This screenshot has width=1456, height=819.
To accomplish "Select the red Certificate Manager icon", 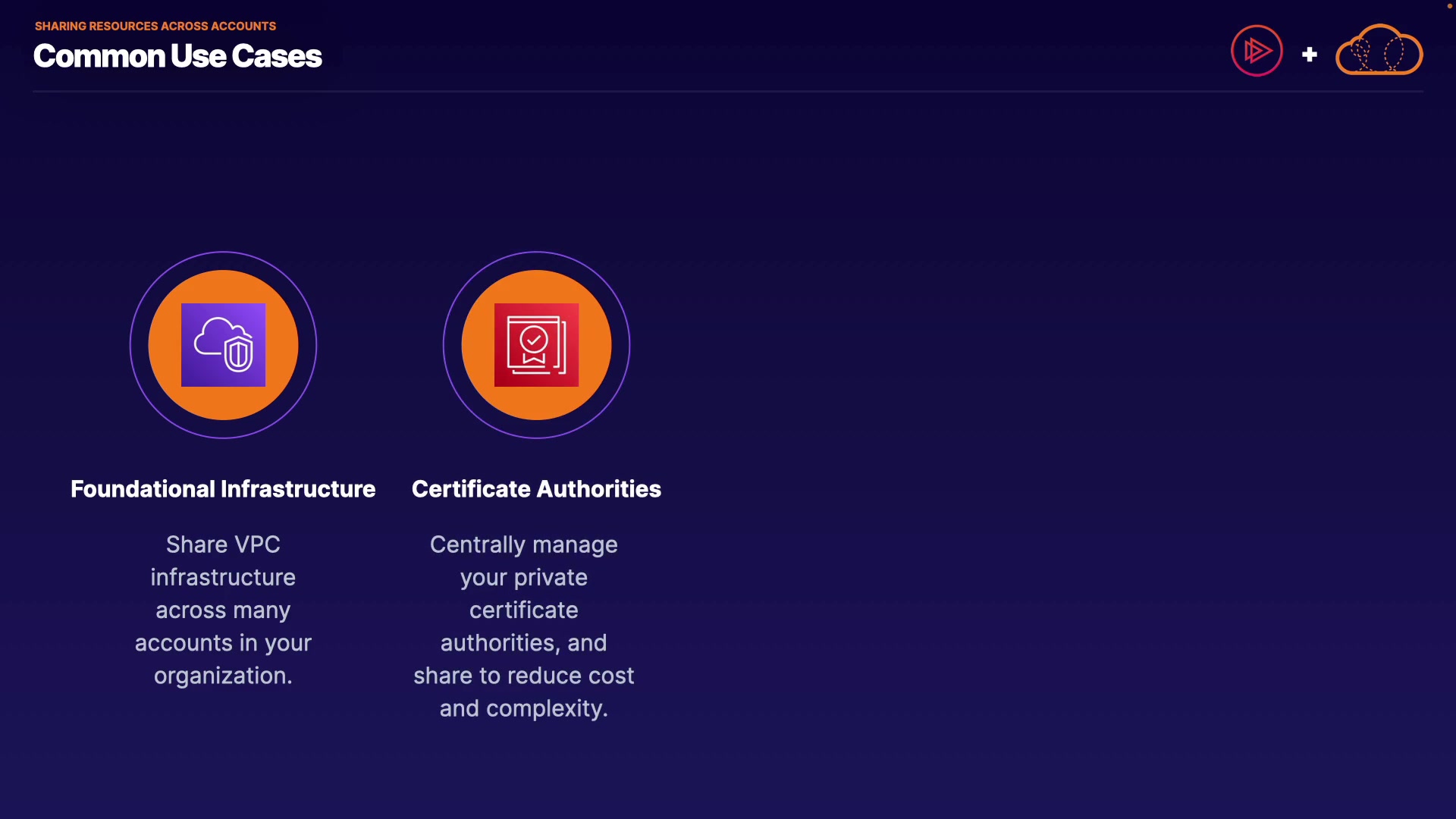I will click(536, 345).
